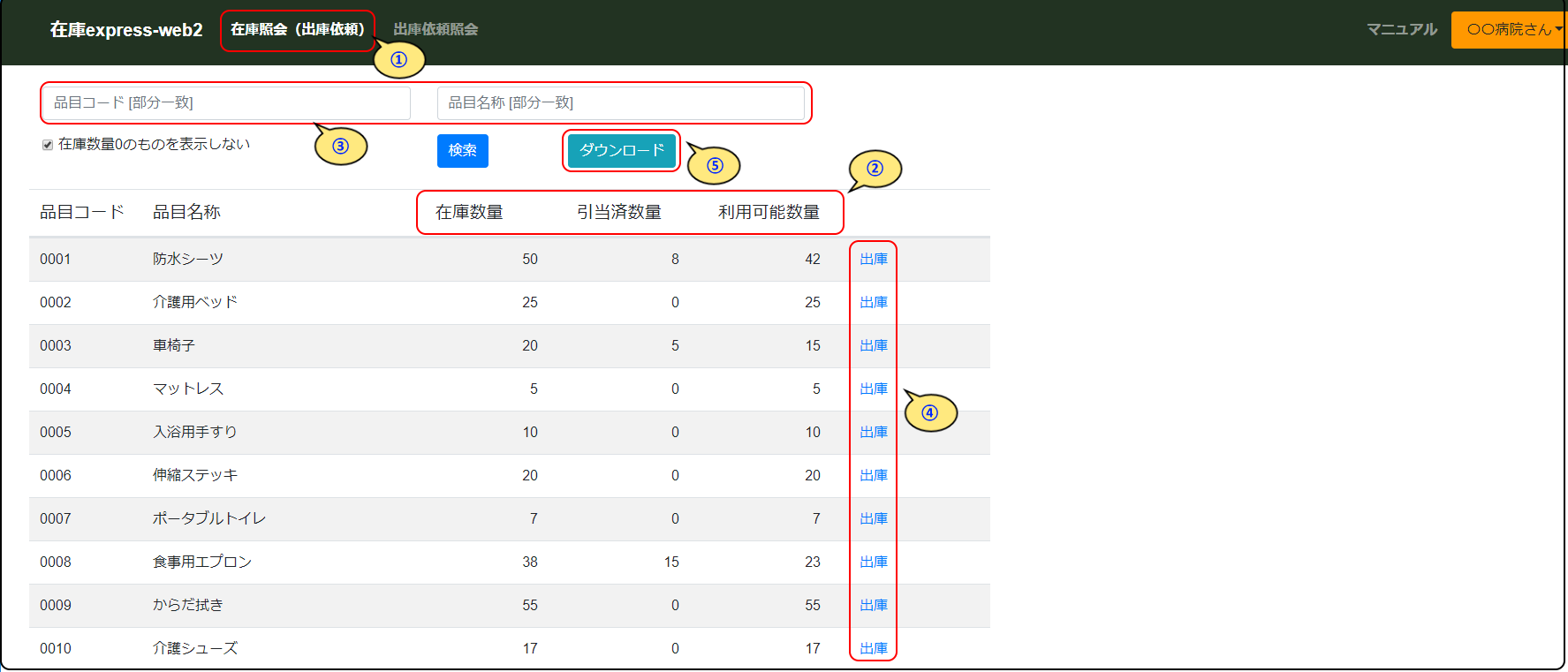Expand the ○○病院さん user dropdown
This screenshot has height=672, width=1568.
tap(1509, 29)
